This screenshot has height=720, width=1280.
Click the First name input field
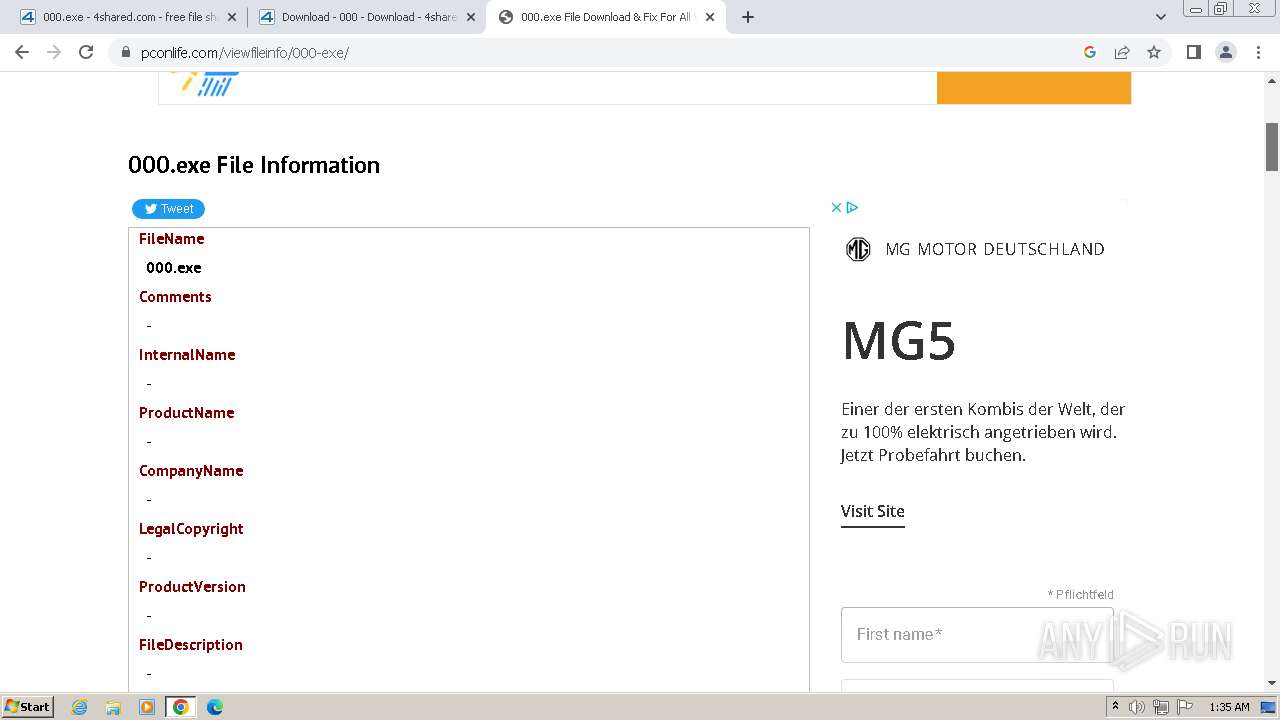tap(977, 635)
